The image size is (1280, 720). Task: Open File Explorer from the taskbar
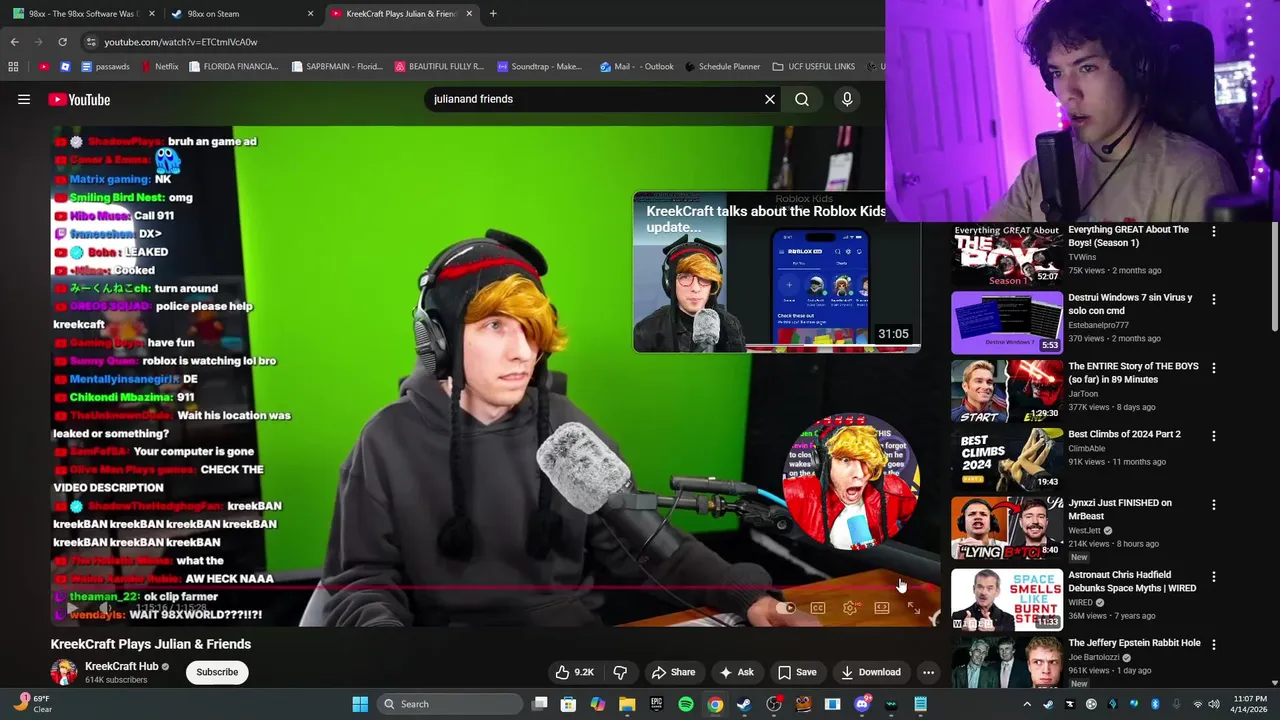tap(627, 704)
